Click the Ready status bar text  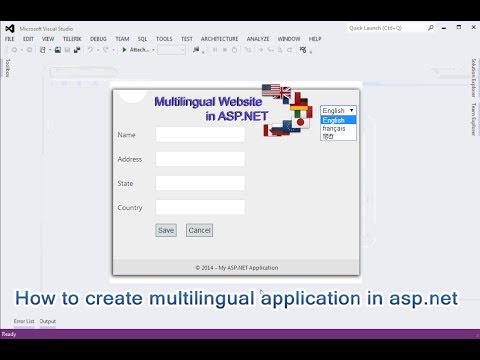pos(9,334)
